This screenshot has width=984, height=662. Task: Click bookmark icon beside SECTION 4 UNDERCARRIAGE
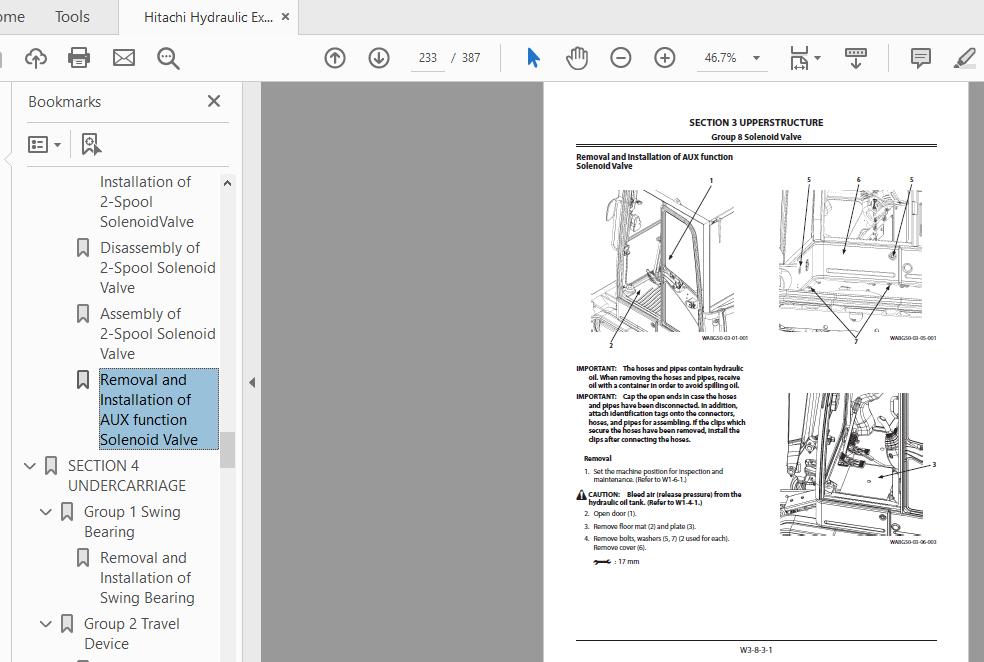(x=51, y=466)
